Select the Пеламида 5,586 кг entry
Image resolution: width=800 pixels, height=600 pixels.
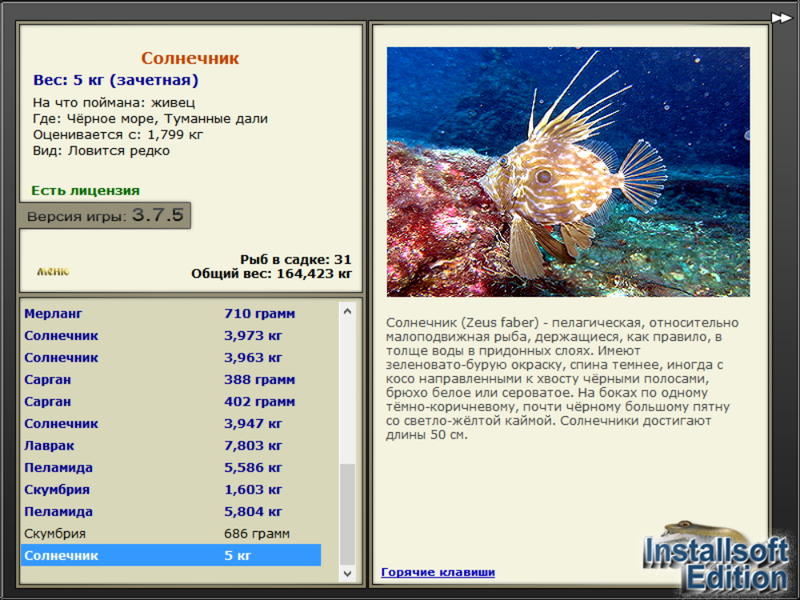pos(170,468)
